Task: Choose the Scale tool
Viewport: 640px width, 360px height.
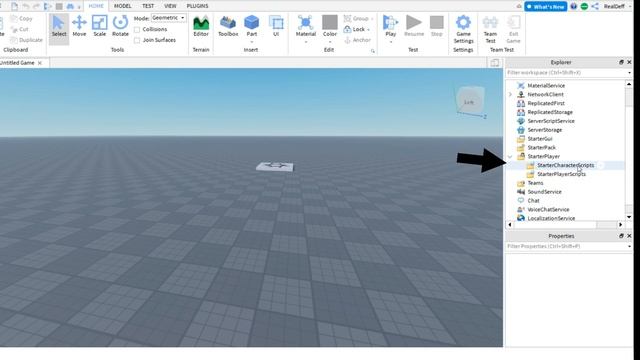Action: pos(100,27)
